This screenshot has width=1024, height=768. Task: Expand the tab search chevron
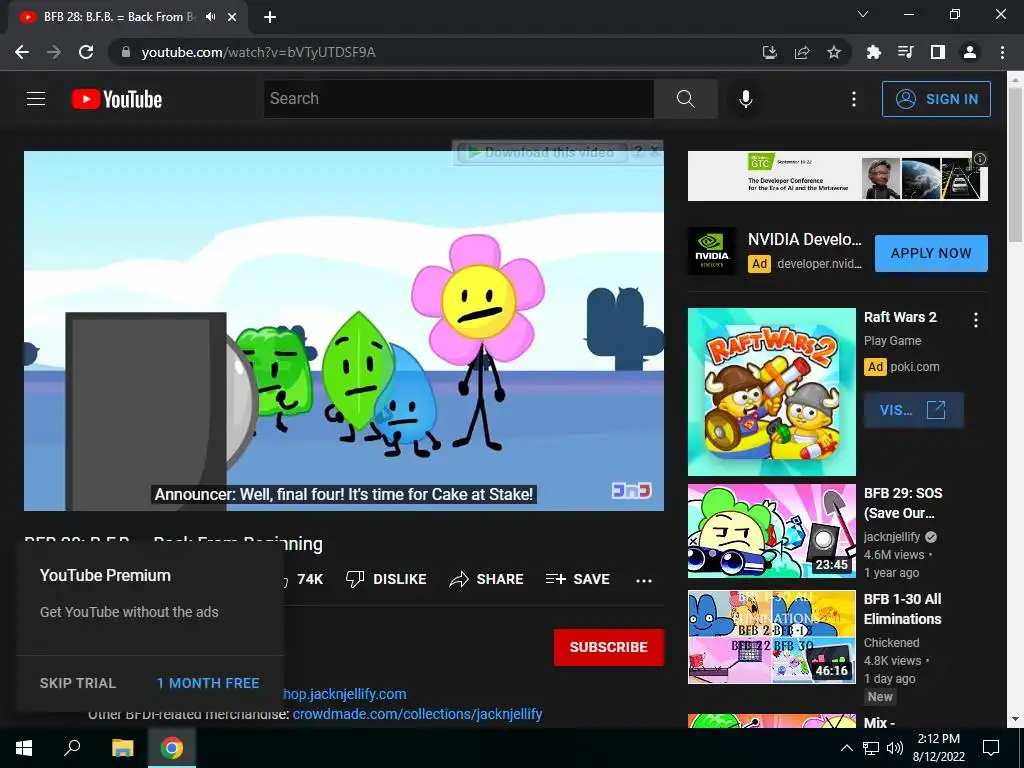pyautogui.click(x=863, y=14)
